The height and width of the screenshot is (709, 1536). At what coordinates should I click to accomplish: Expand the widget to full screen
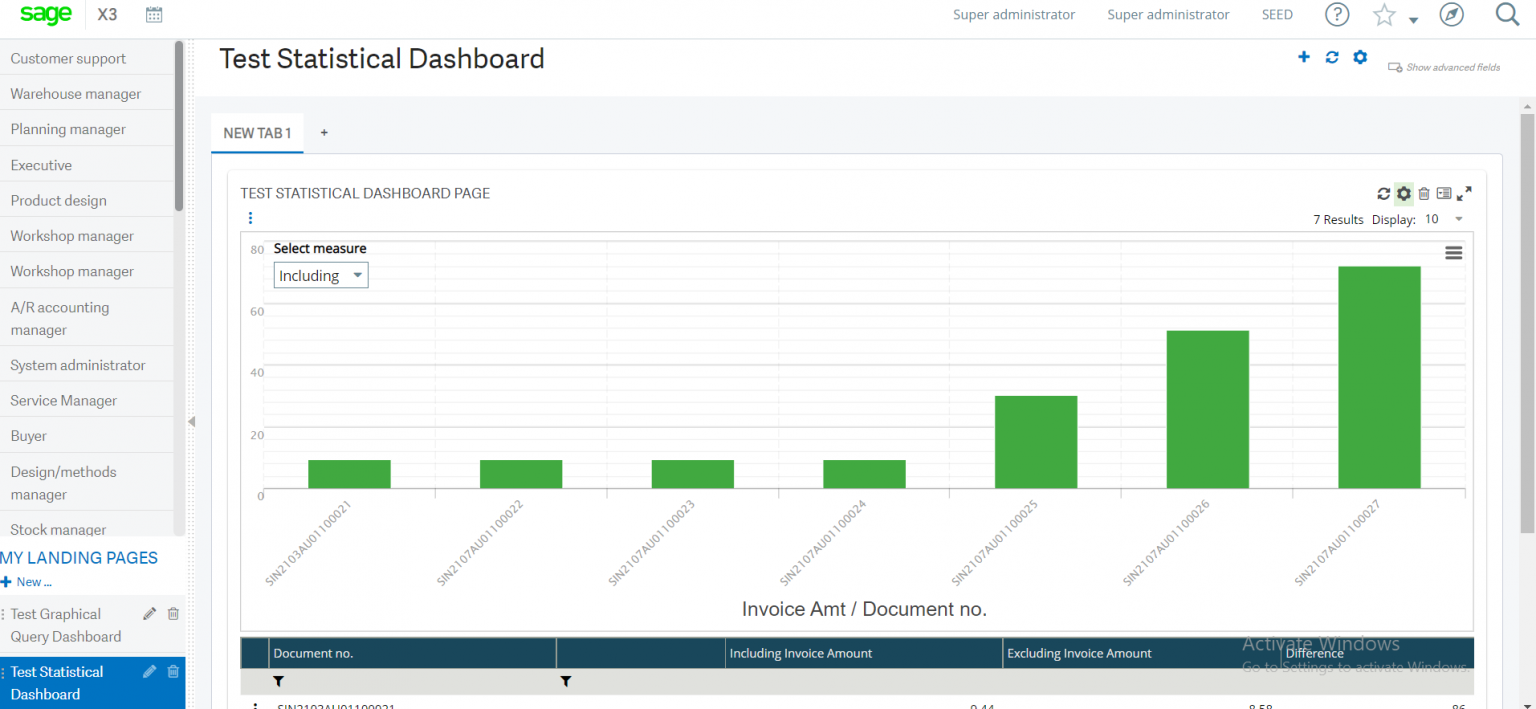tap(1464, 193)
